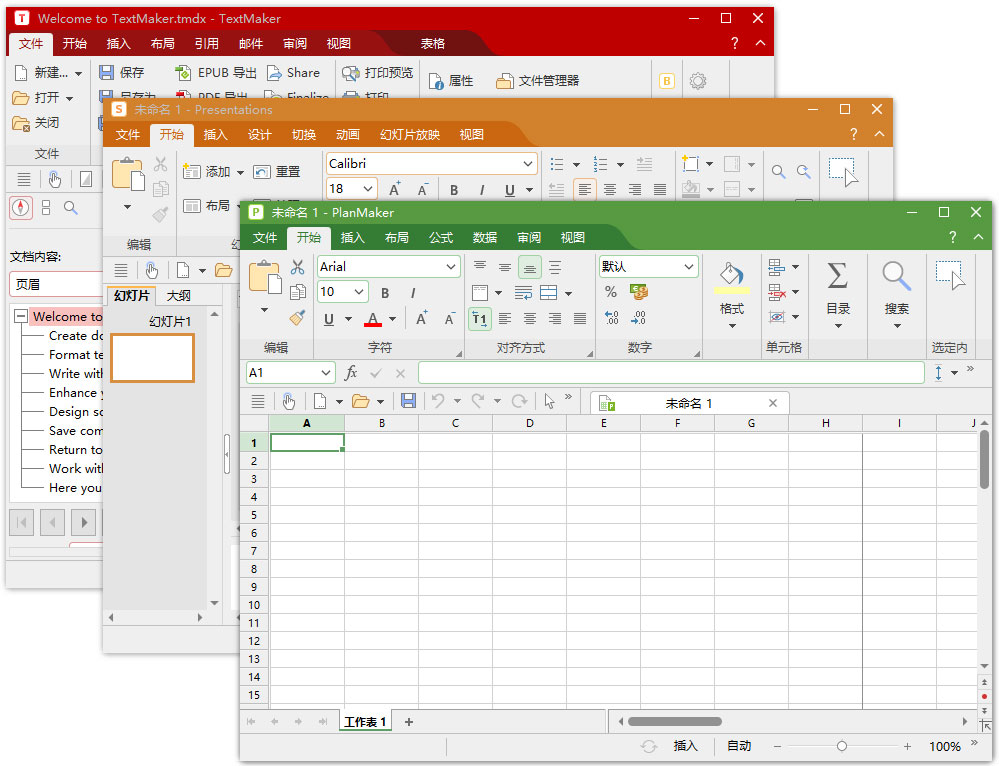Screen dimensions: 999x766
Task: Open the font color dropdown arrow in PlanMaker
Action: [x=392, y=319]
